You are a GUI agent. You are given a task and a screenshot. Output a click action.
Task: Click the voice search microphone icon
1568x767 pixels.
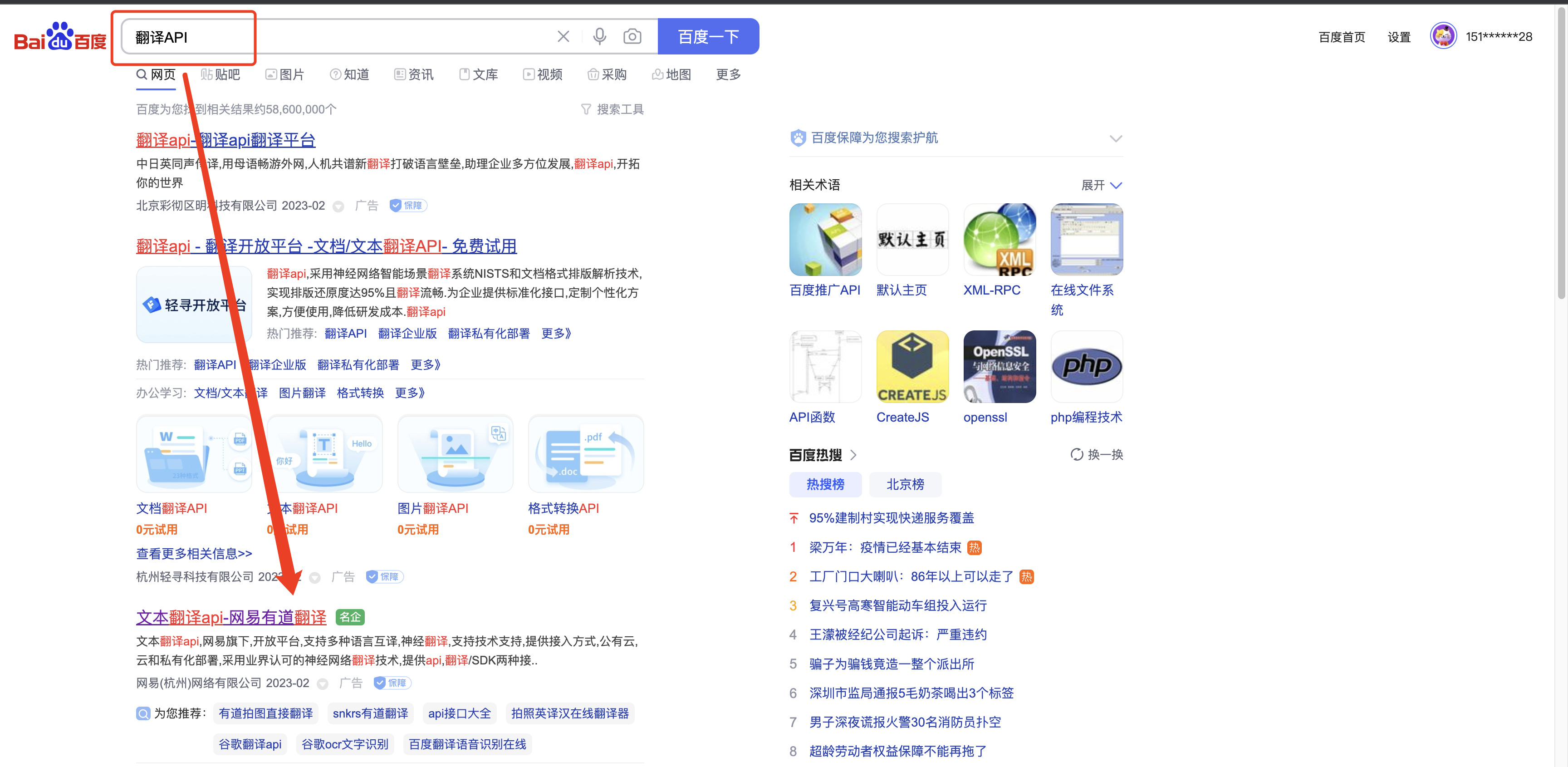(x=599, y=36)
